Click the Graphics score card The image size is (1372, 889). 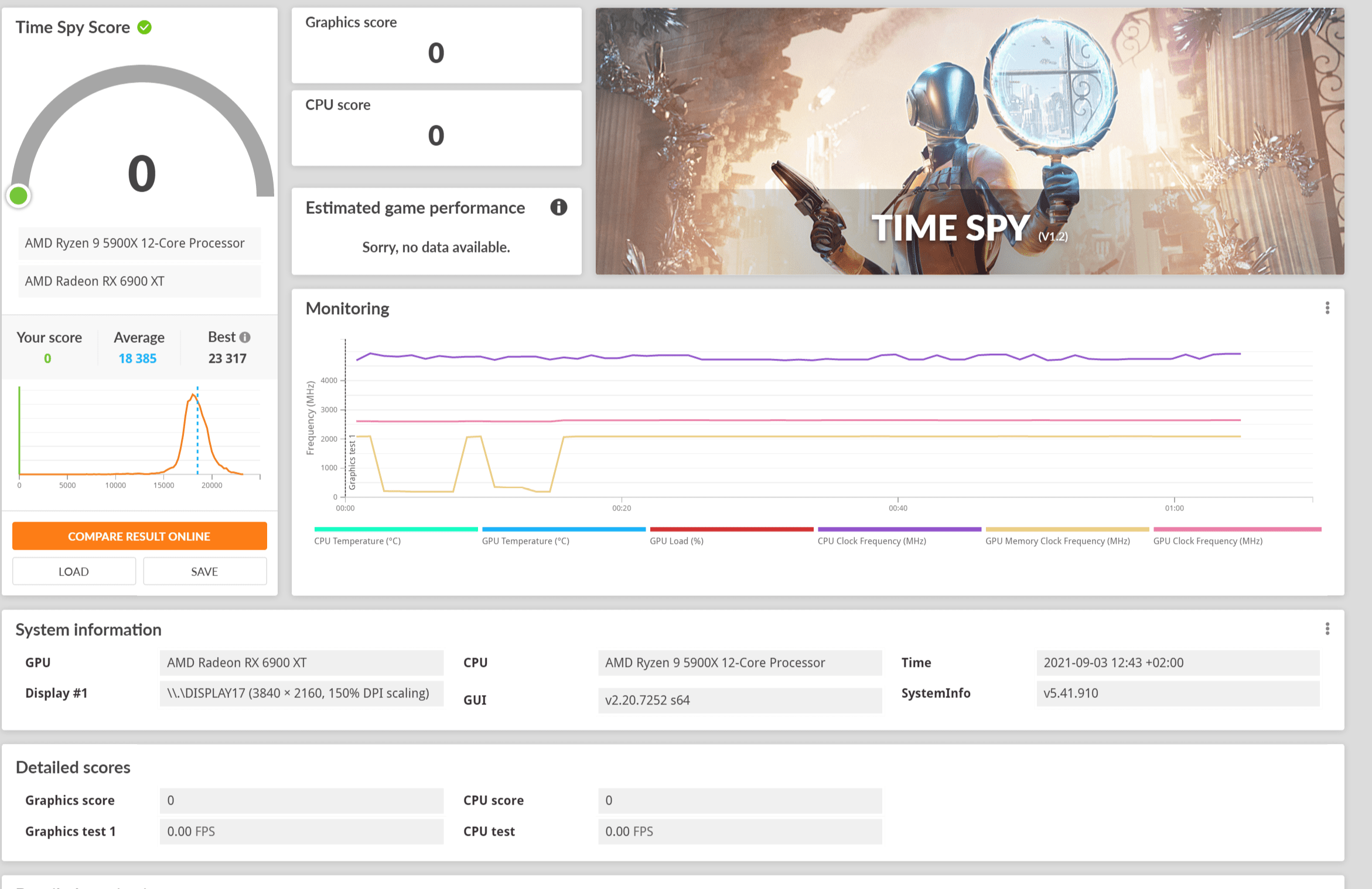click(x=436, y=45)
